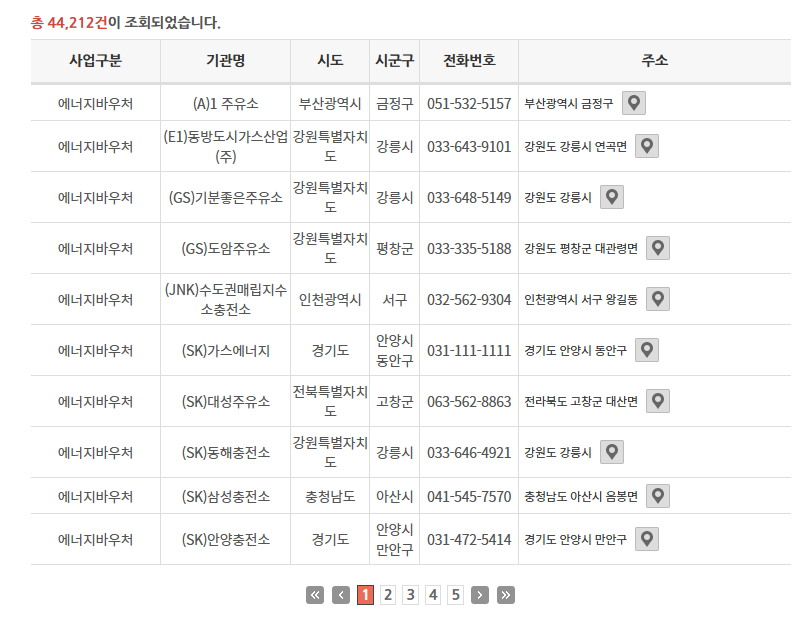The image size is (806, 628).
Task: Select the (GS)도암주유소 name cell
Action: 226,249
